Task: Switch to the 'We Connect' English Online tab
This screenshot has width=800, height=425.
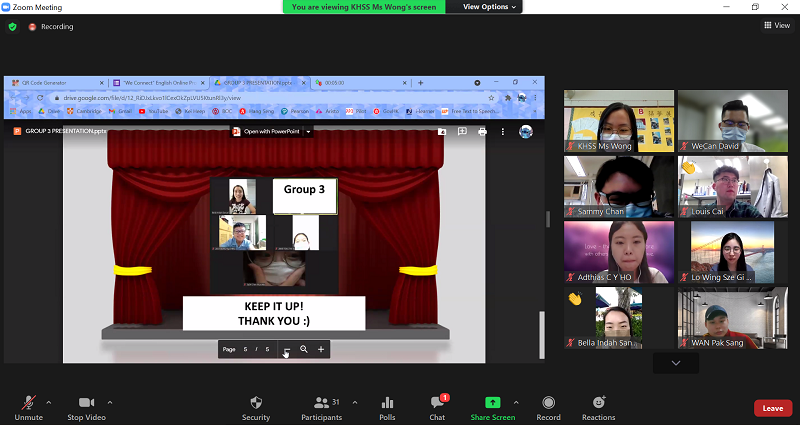Action: [x=155, y=82]
